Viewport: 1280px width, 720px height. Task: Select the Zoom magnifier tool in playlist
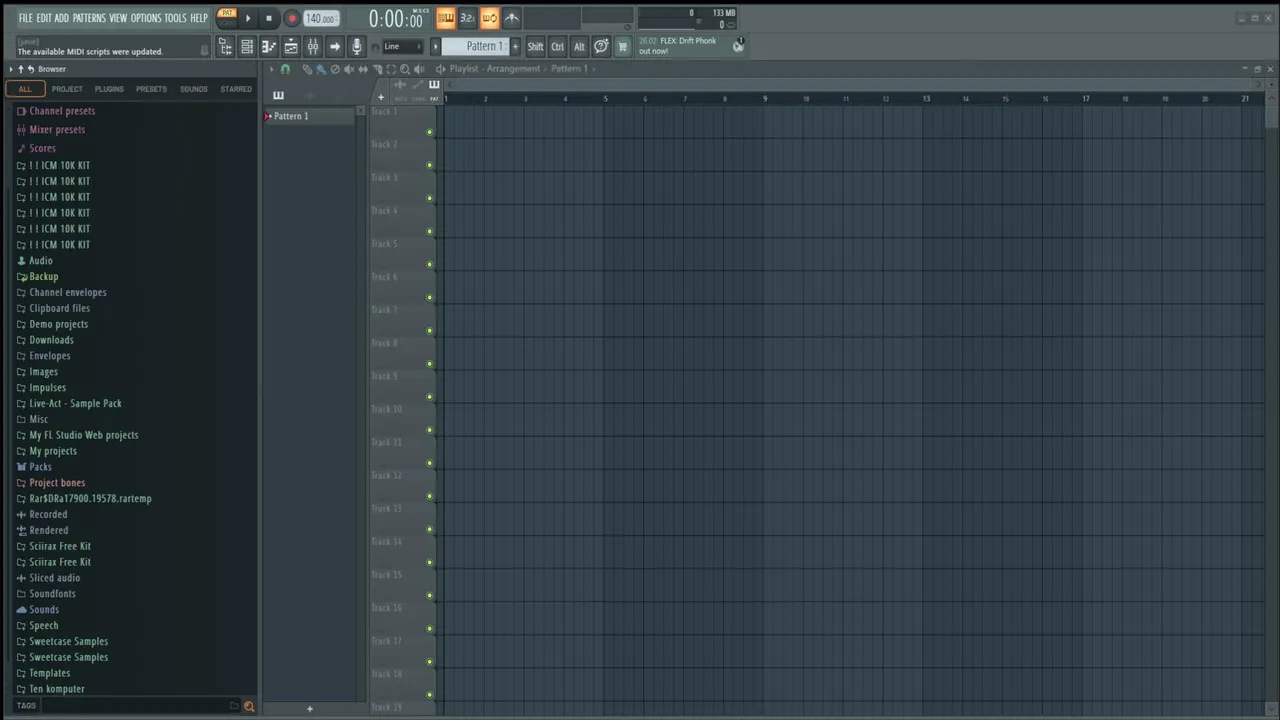[405, 69]
